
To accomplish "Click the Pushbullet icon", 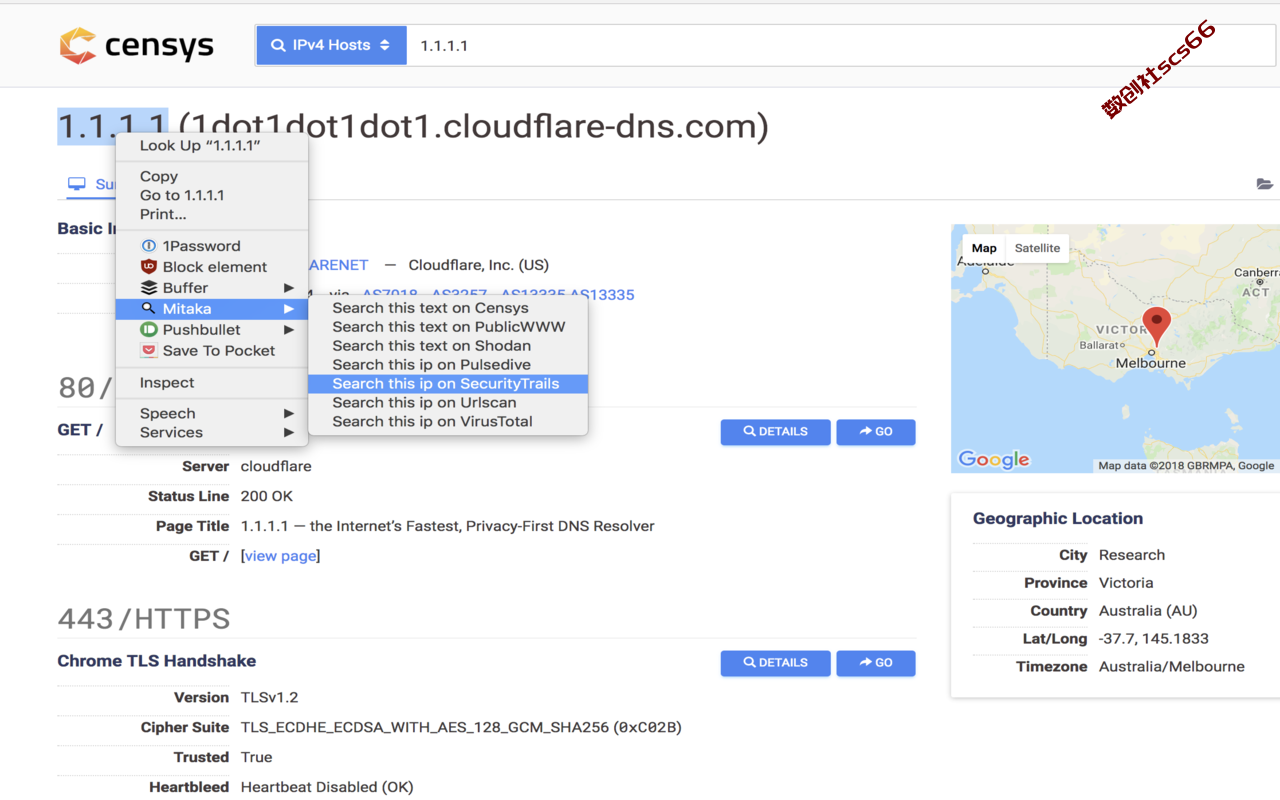I will pyautogui.click(x=149, y=330).
